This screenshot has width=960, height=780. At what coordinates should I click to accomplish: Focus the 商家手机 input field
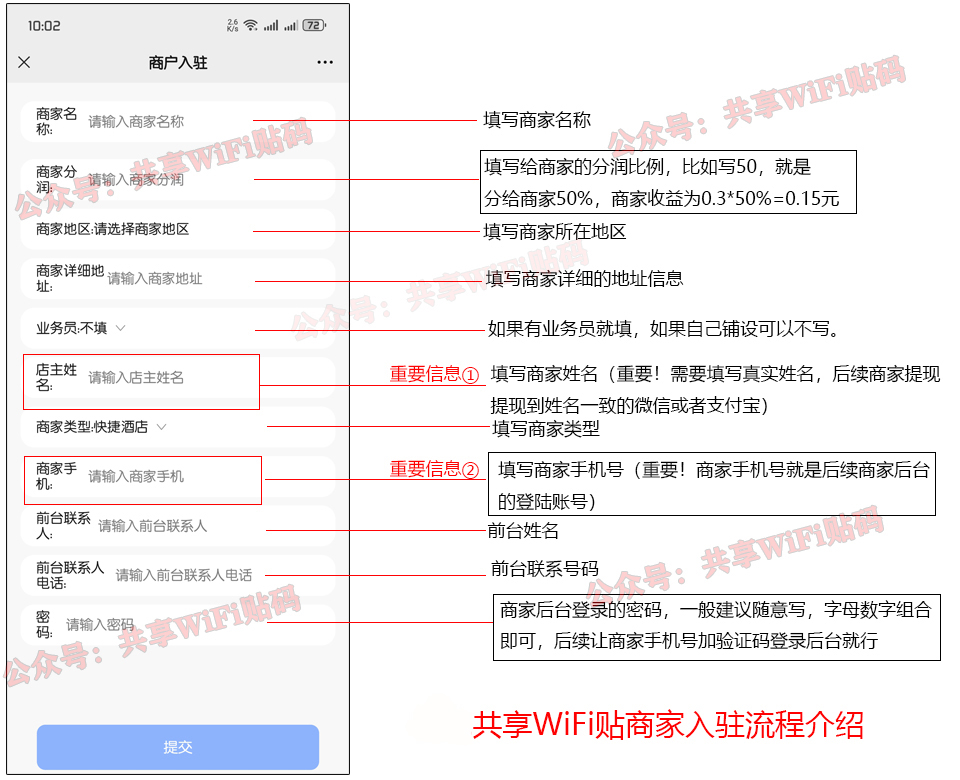point(178,476)
